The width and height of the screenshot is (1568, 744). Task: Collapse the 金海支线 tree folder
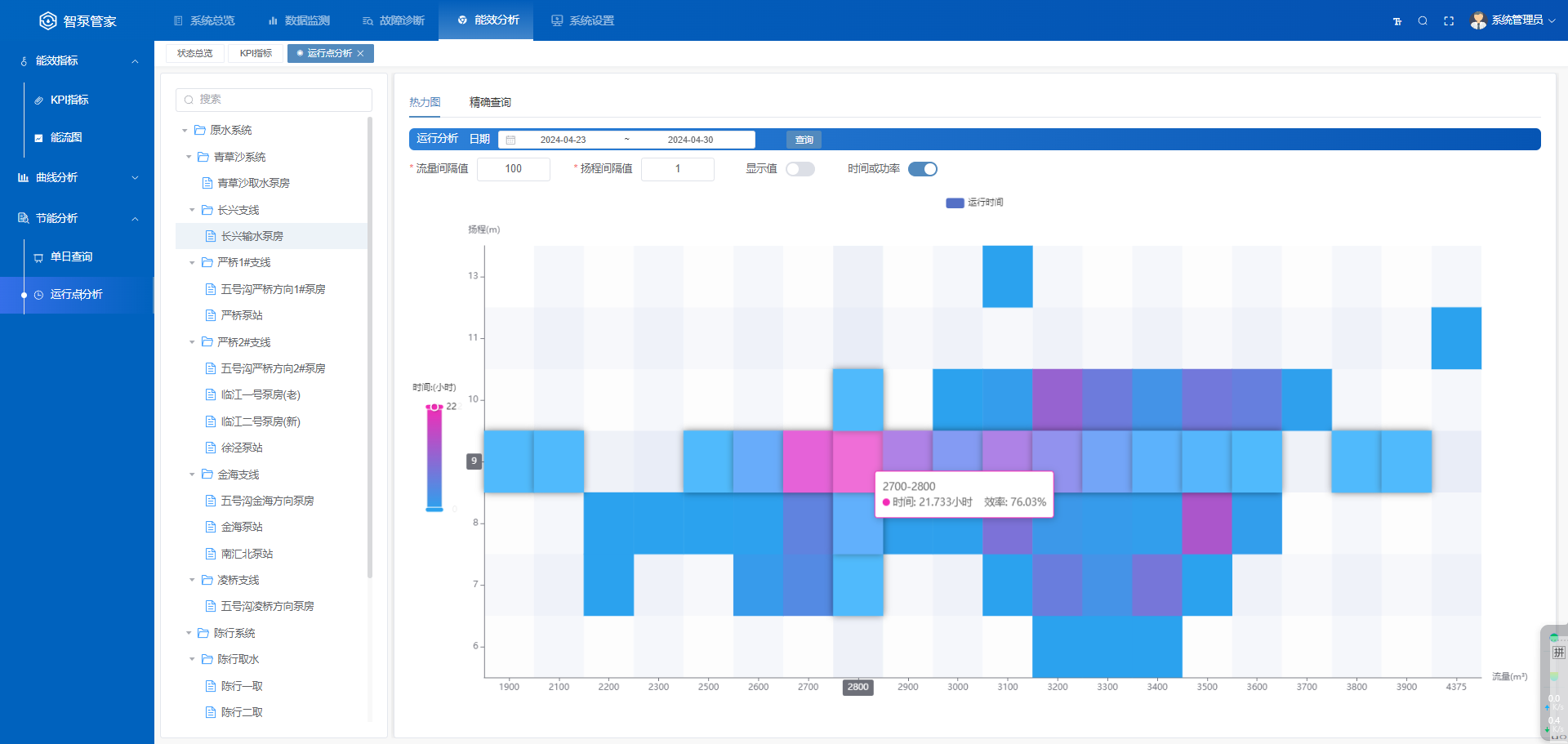pyautogui.click(x=192, y=474)
